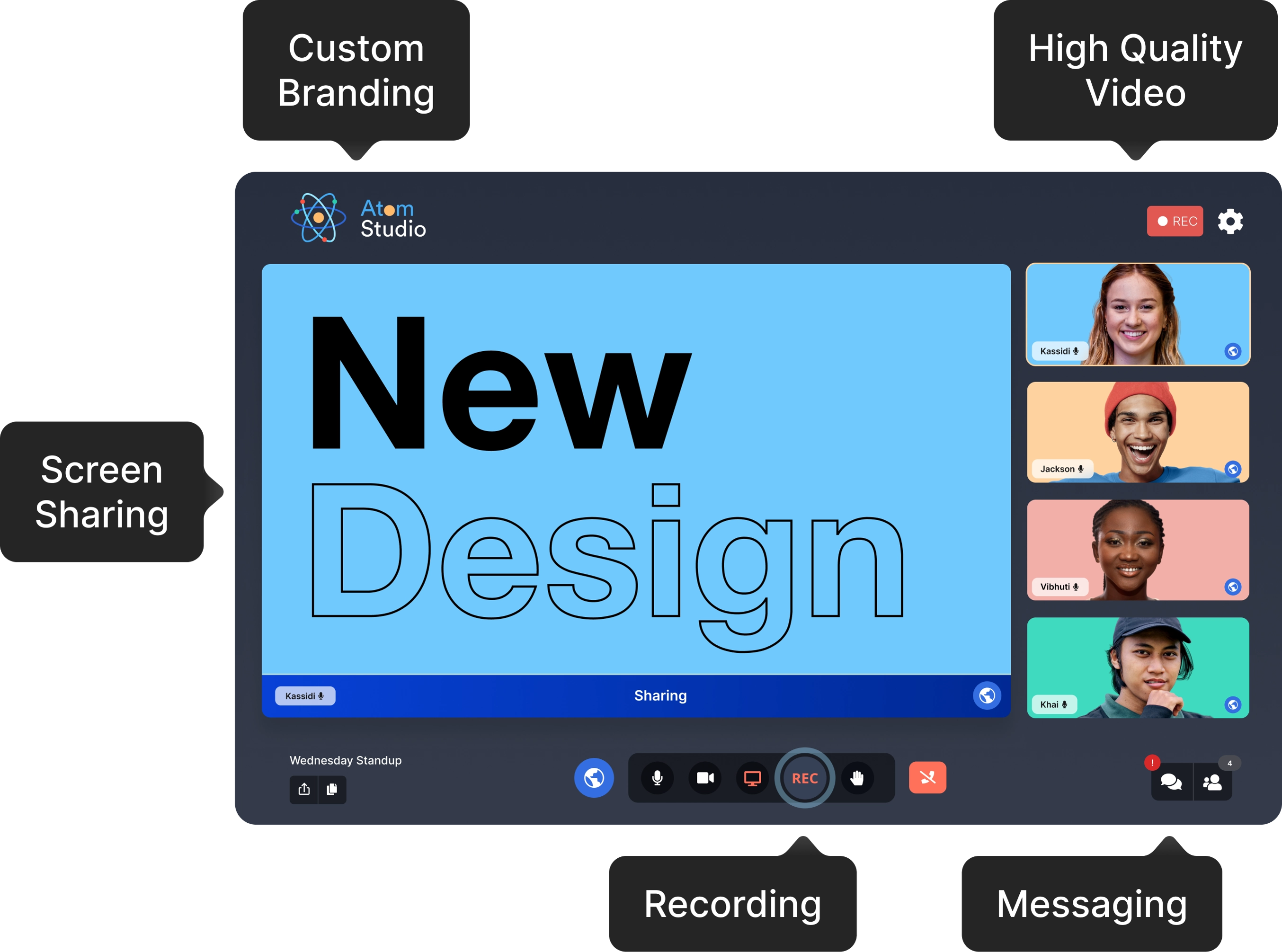This screenshot has width=1282, height=952.
Task: Click the screen share icon
Action: [751, 778]
